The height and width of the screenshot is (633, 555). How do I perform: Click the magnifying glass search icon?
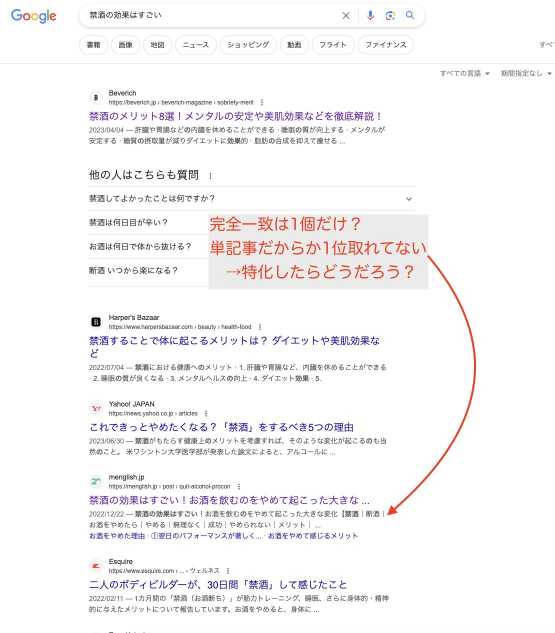coord(410,15)
